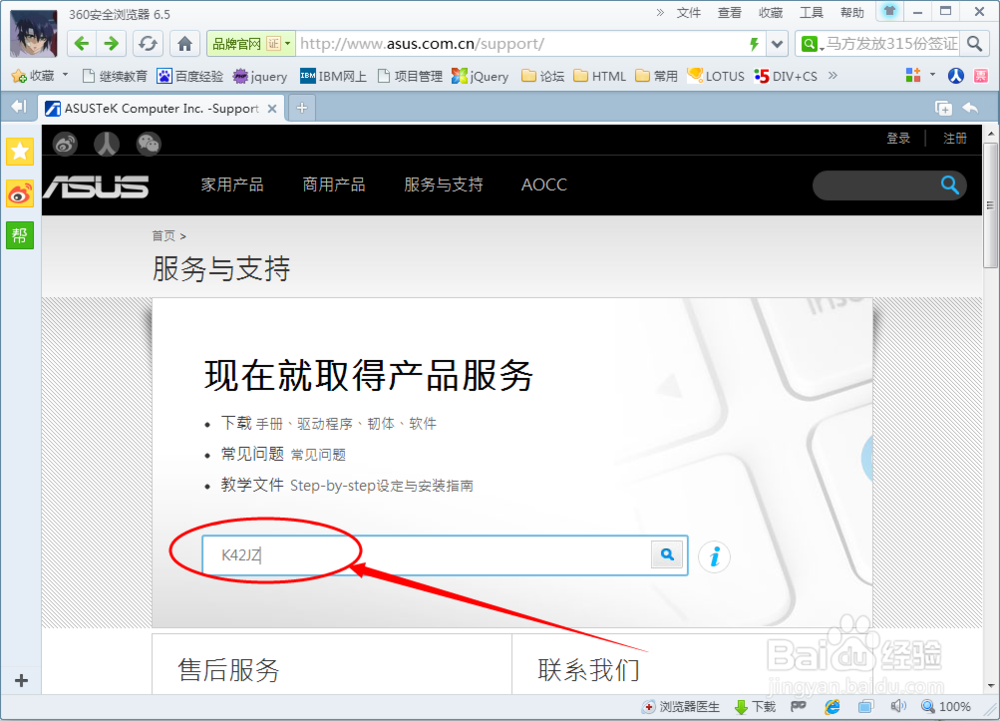1000x721 pixels.
Task: Reload the page with refresh icon
Action: coord(148,43)
